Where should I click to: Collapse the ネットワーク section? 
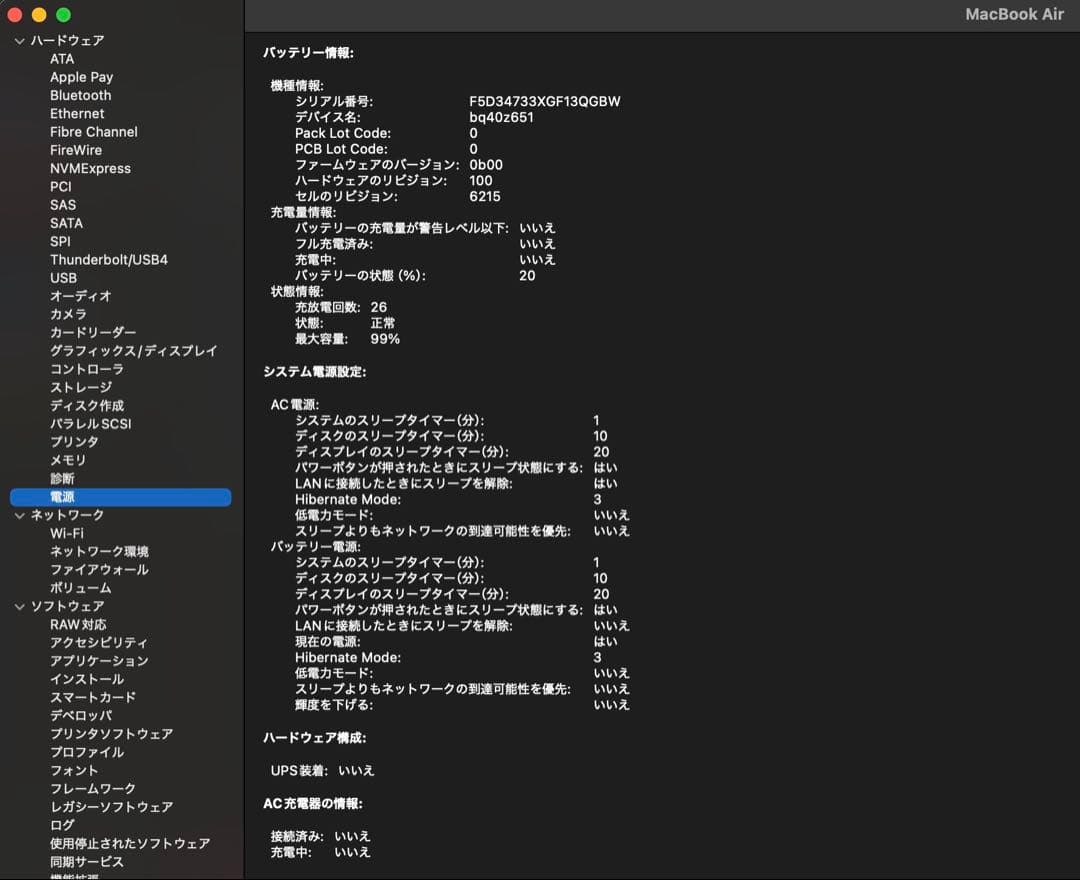pyautogui.click(x=20, y=515)
